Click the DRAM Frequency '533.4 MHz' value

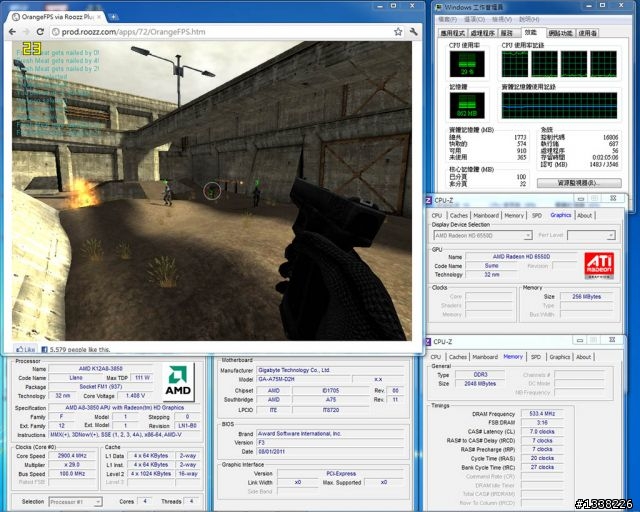point(542,414)
